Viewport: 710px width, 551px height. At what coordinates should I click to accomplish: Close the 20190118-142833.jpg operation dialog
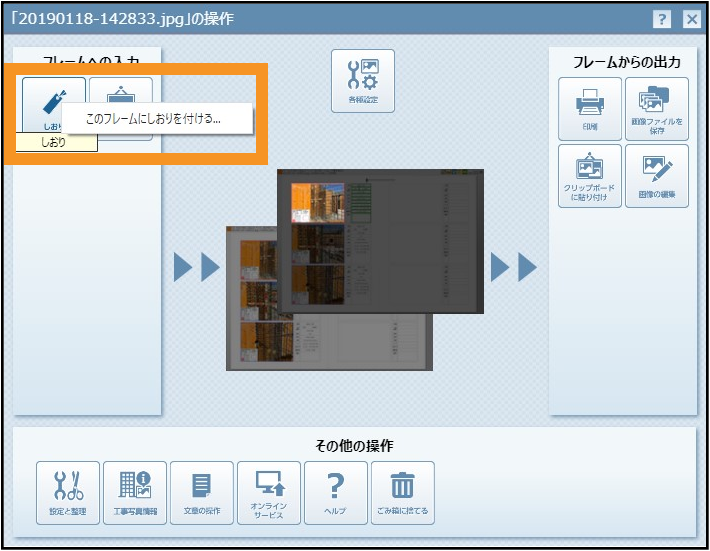(692, 19)
